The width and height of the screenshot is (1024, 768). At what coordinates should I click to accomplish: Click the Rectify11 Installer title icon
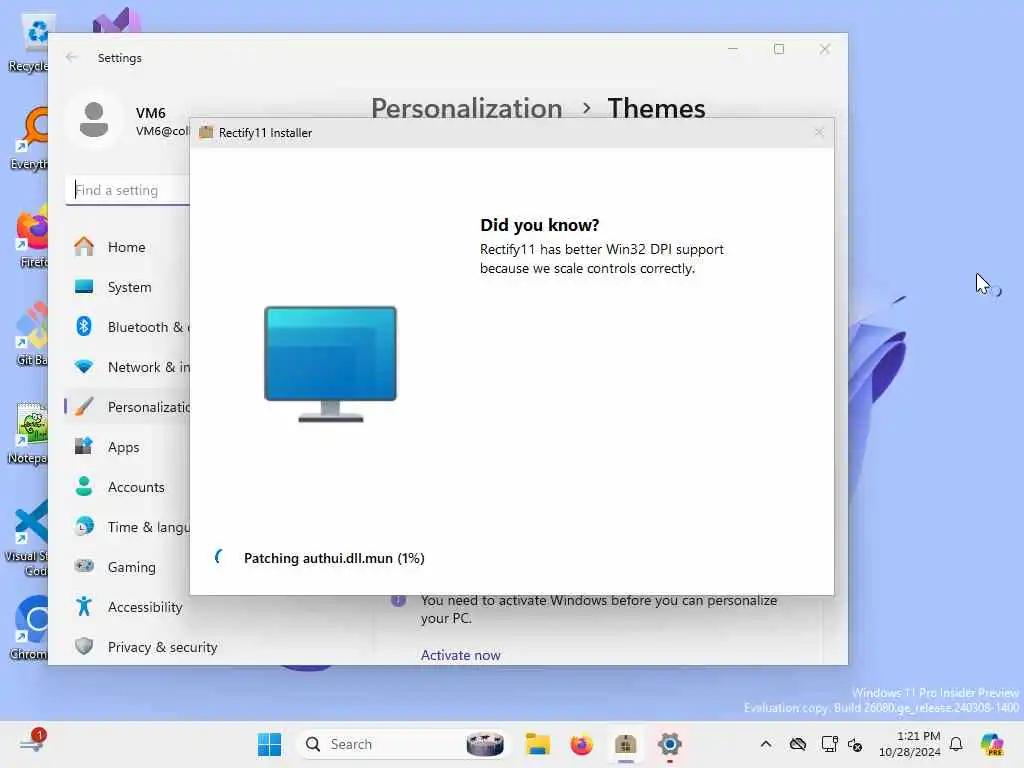[x=206, y=133]
